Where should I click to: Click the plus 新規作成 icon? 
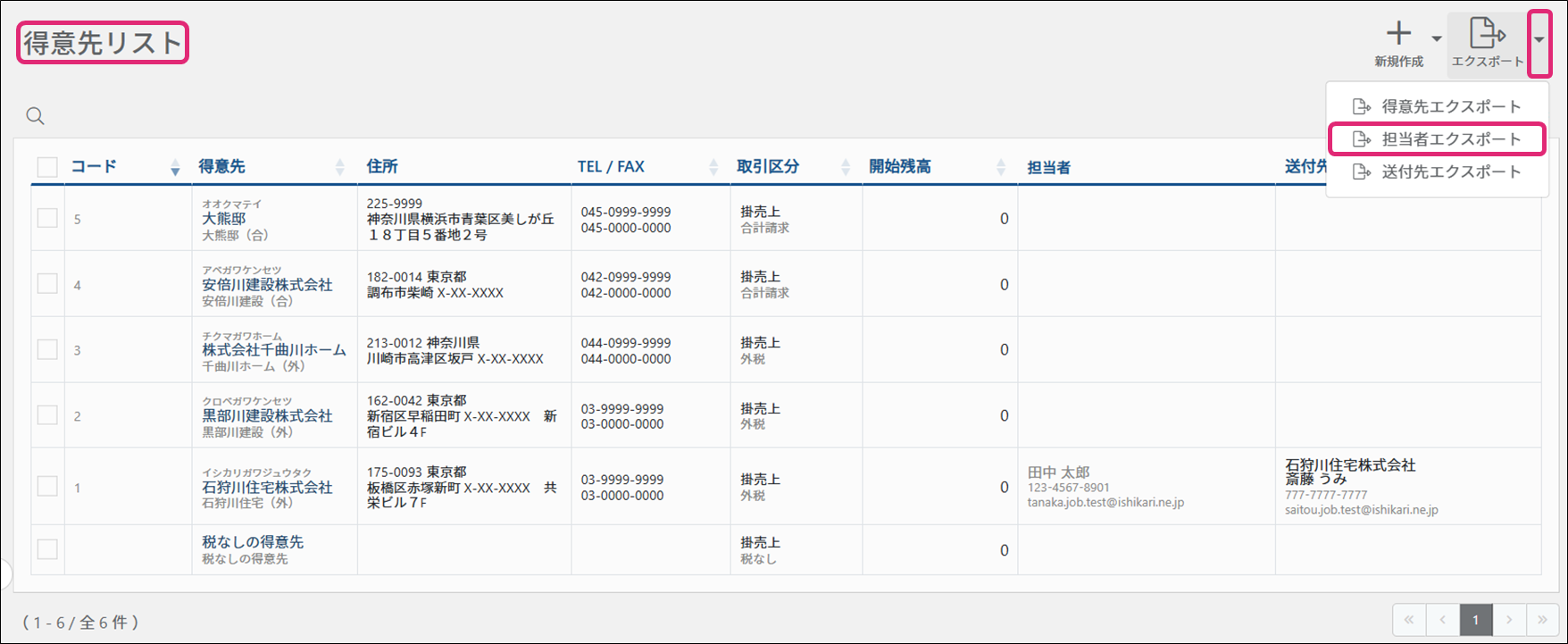click(1398, 35)
